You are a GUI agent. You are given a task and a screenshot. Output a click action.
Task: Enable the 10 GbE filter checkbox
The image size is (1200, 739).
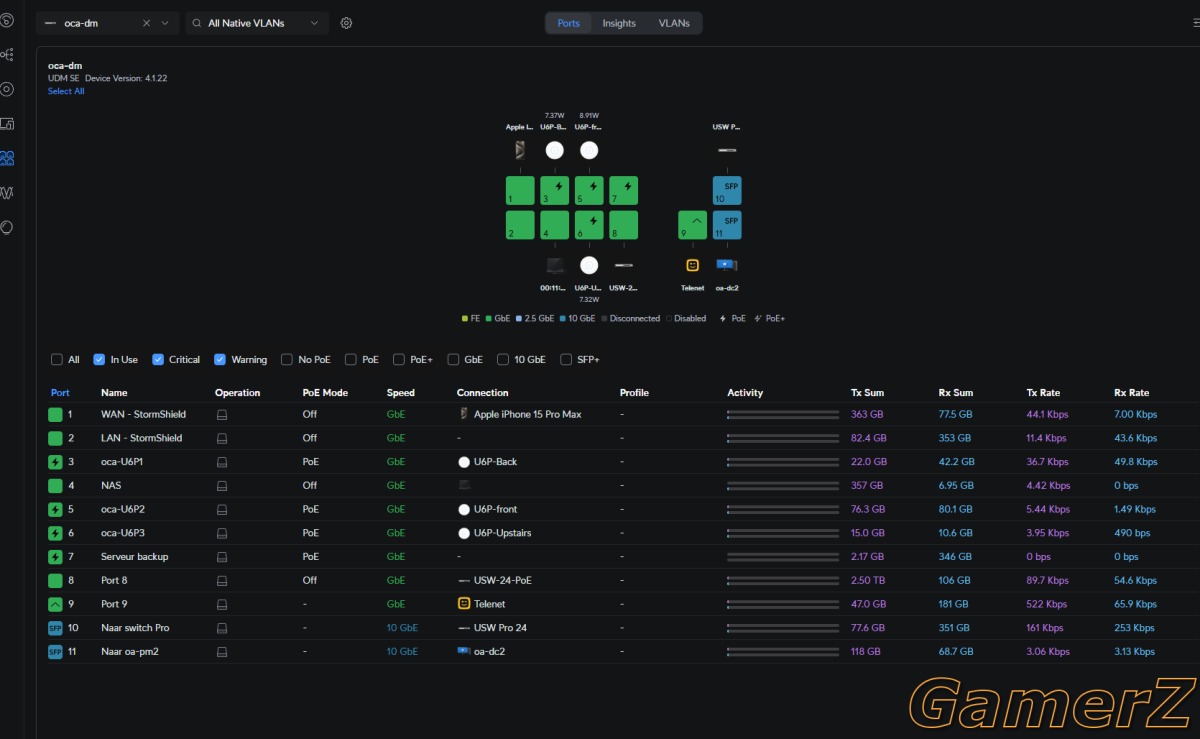coord(503,359)
